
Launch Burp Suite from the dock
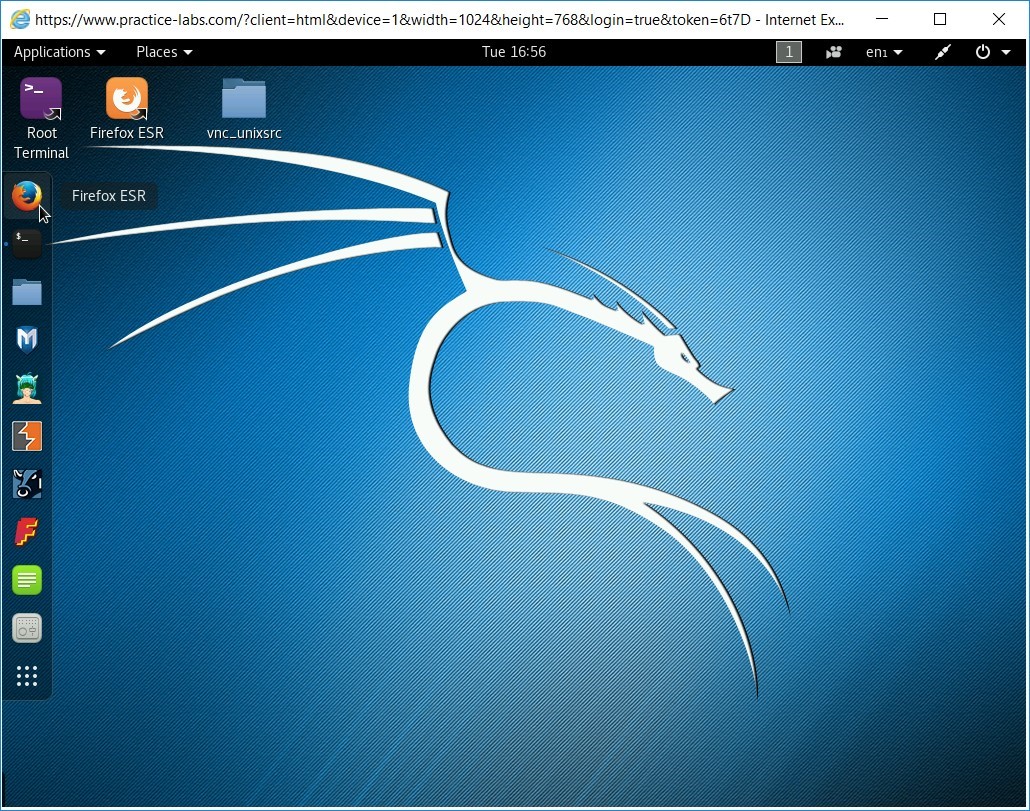pyautogui.click(x=27, y=436)
